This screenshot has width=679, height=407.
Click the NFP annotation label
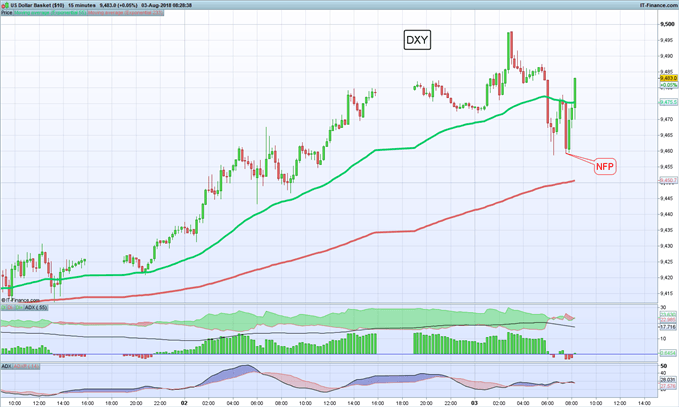click(605, 167)
